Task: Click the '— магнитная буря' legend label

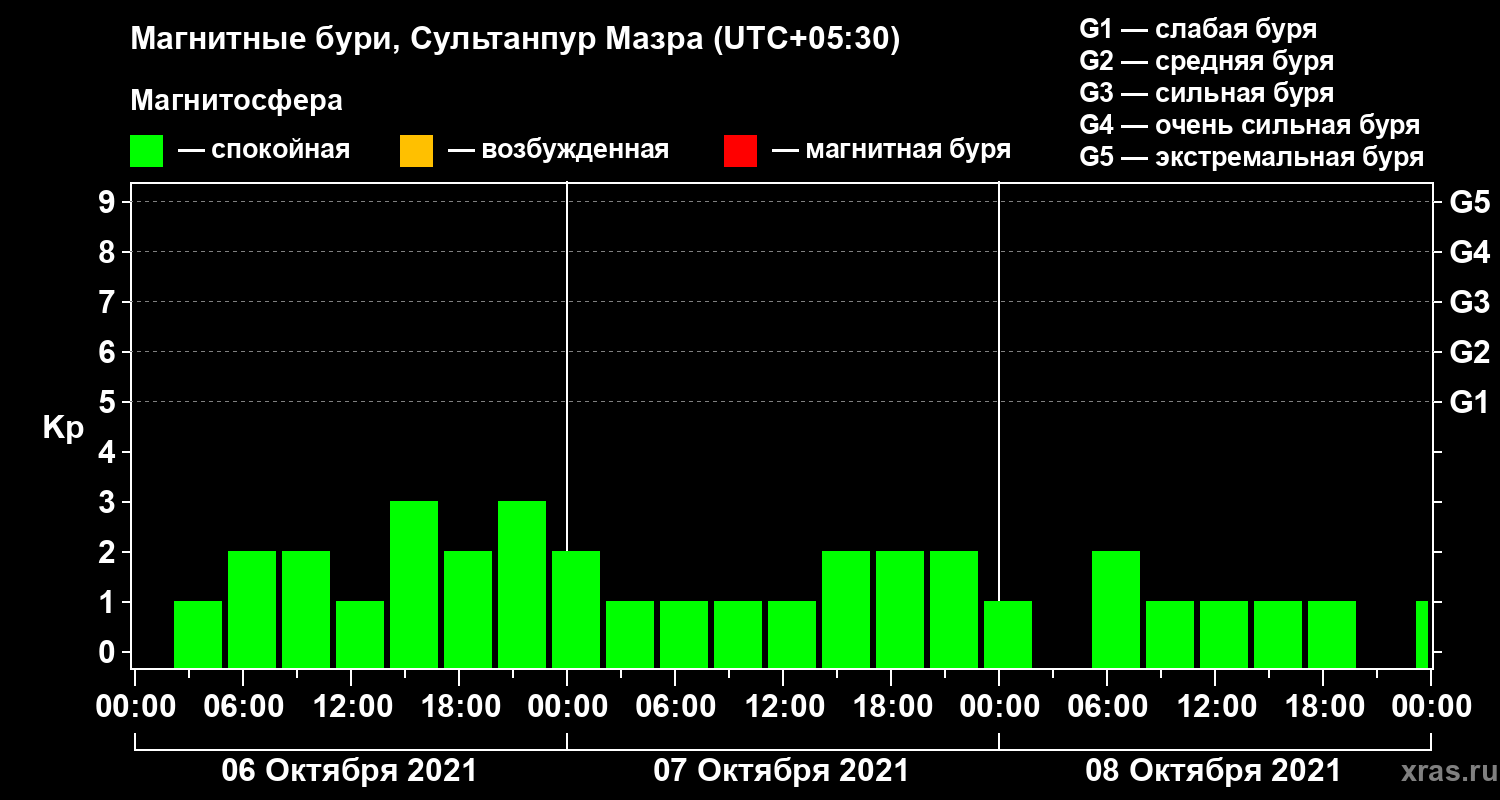Action: tap(891, 150)
